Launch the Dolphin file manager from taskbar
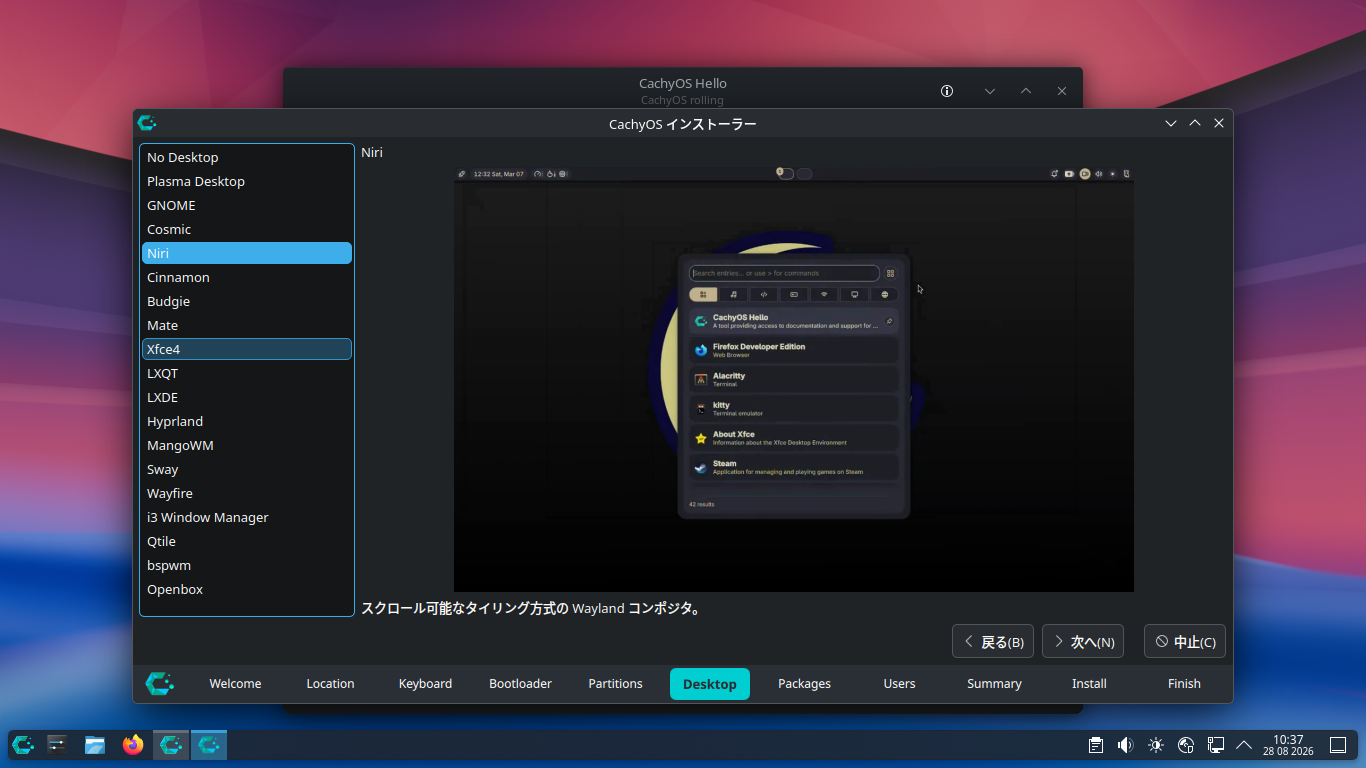Image resolution: width=1366 pixels, height=768 pixels. pos(95,744)
